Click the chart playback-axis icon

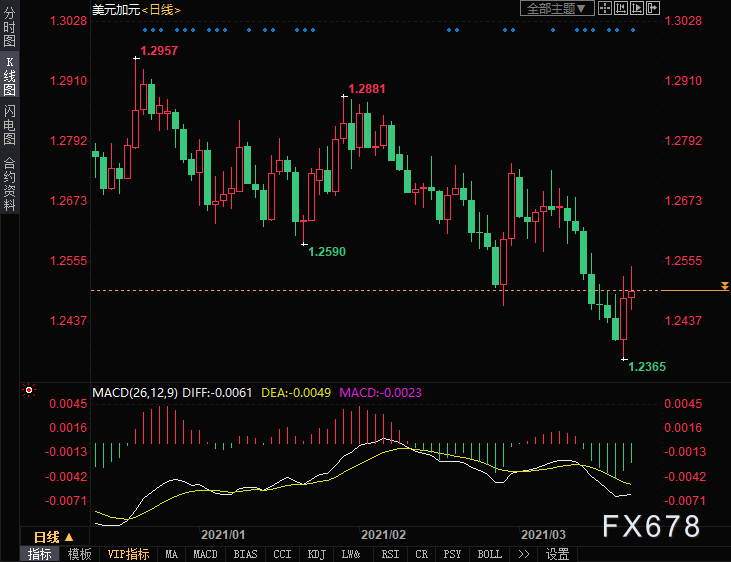click(x=637, y=8)
